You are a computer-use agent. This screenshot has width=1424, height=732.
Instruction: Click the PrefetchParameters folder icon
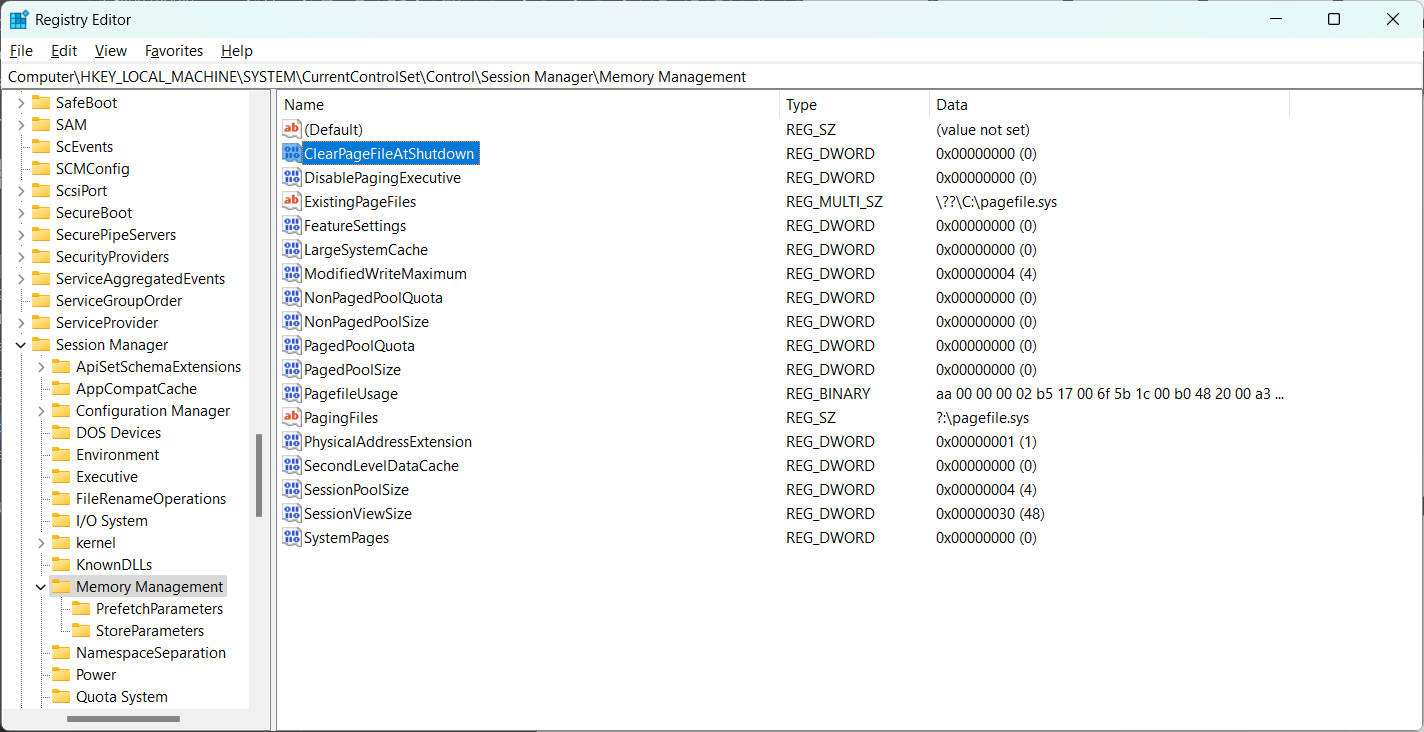pos(81,609)
